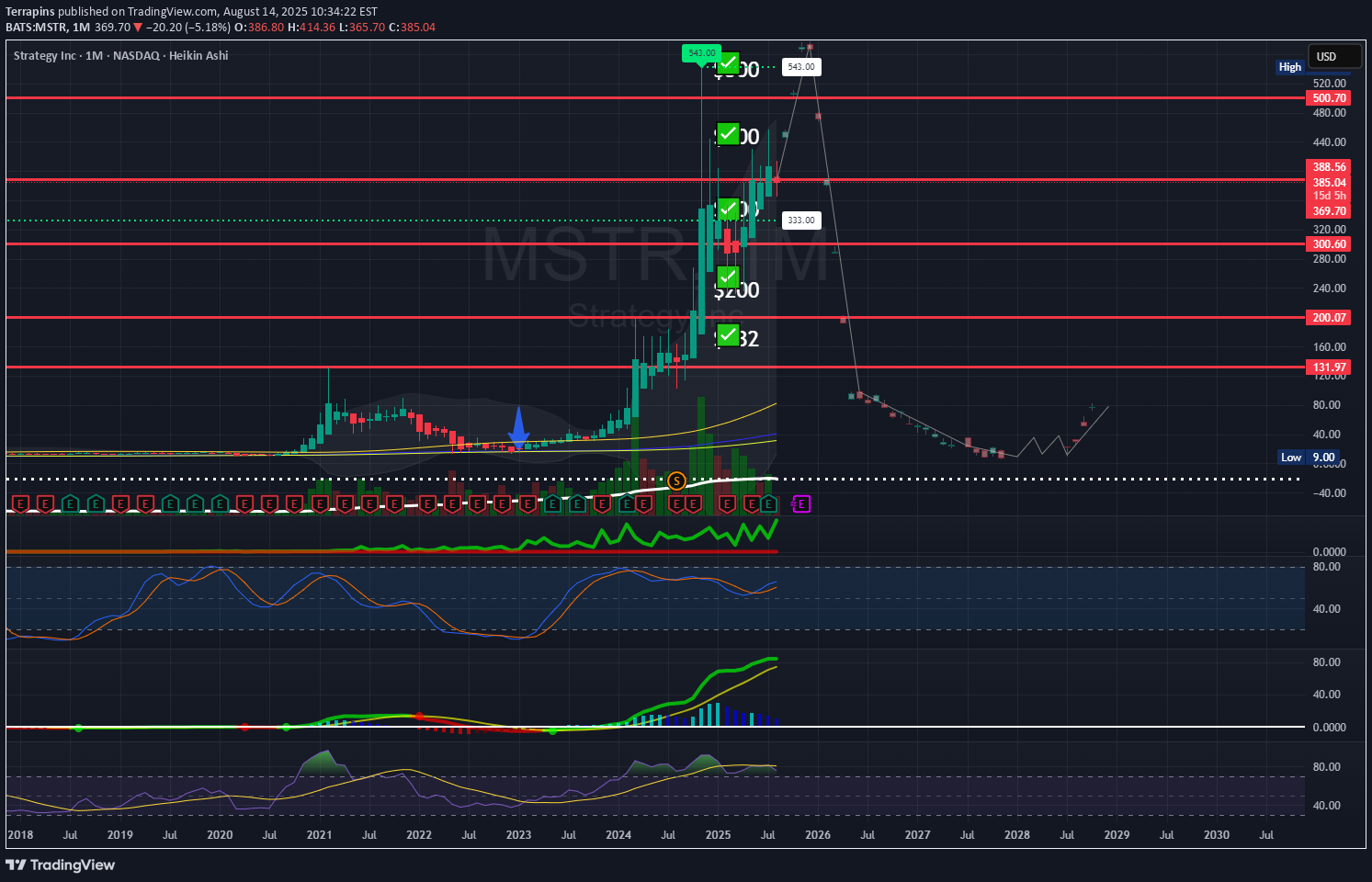Viewport: 1372px width, 882px height.
Task: Click the 520.00 price axis value
Action: pyautogui.click(x=1330, y=84)
